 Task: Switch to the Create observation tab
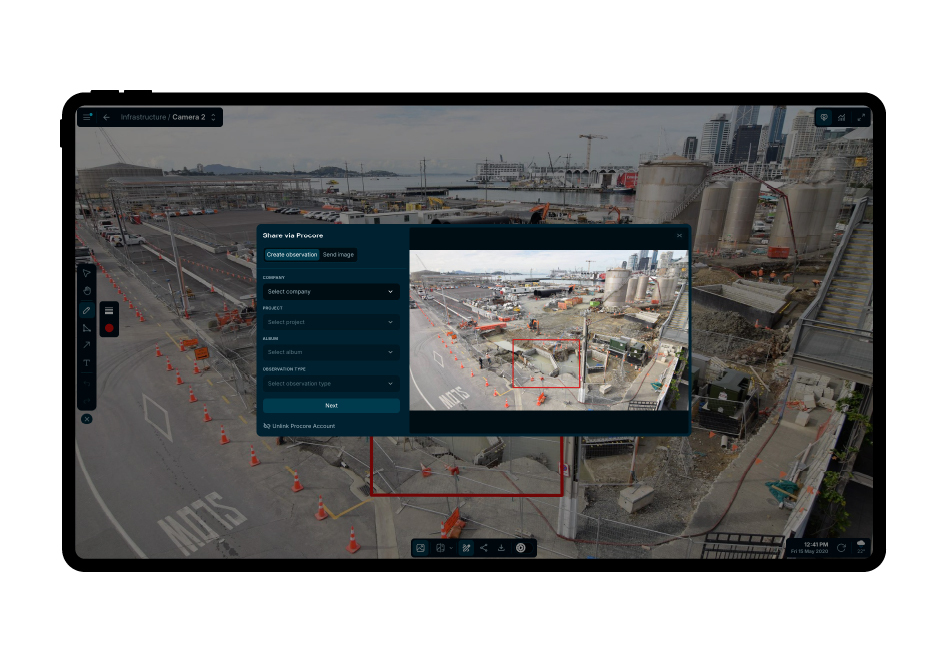tap(292, 254)
